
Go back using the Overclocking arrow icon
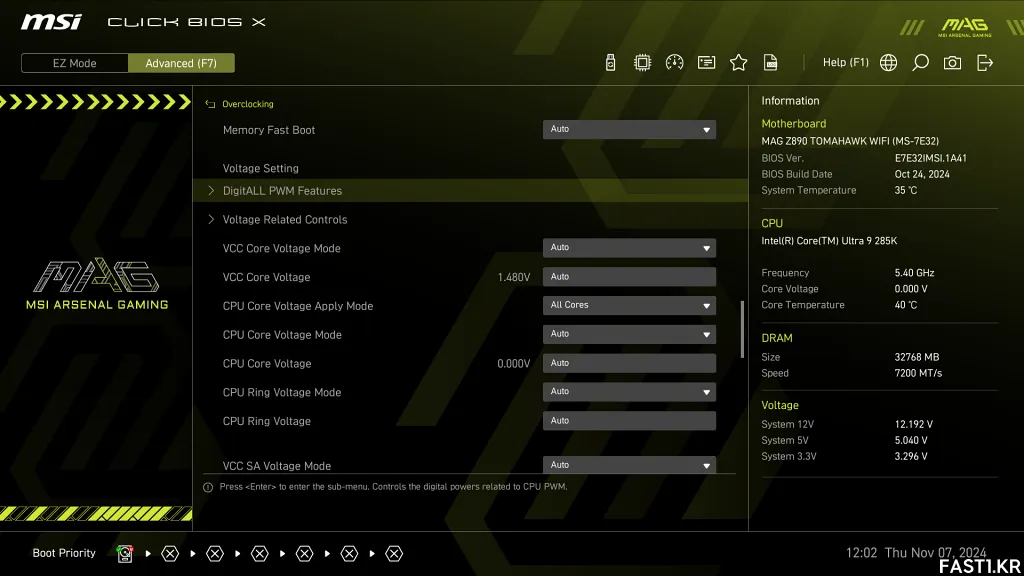[x=210, y=104]
